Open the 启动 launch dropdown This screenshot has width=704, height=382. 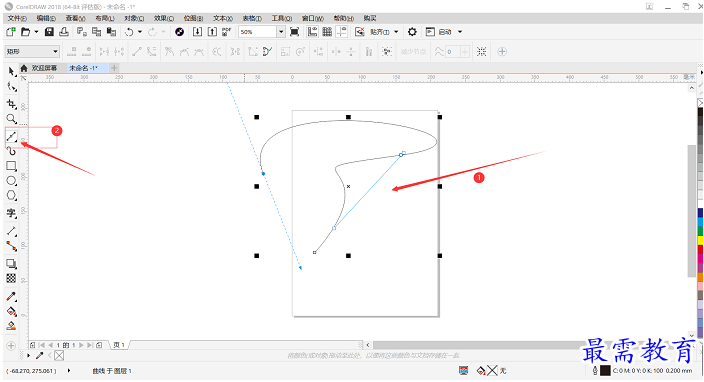(460, 32)
